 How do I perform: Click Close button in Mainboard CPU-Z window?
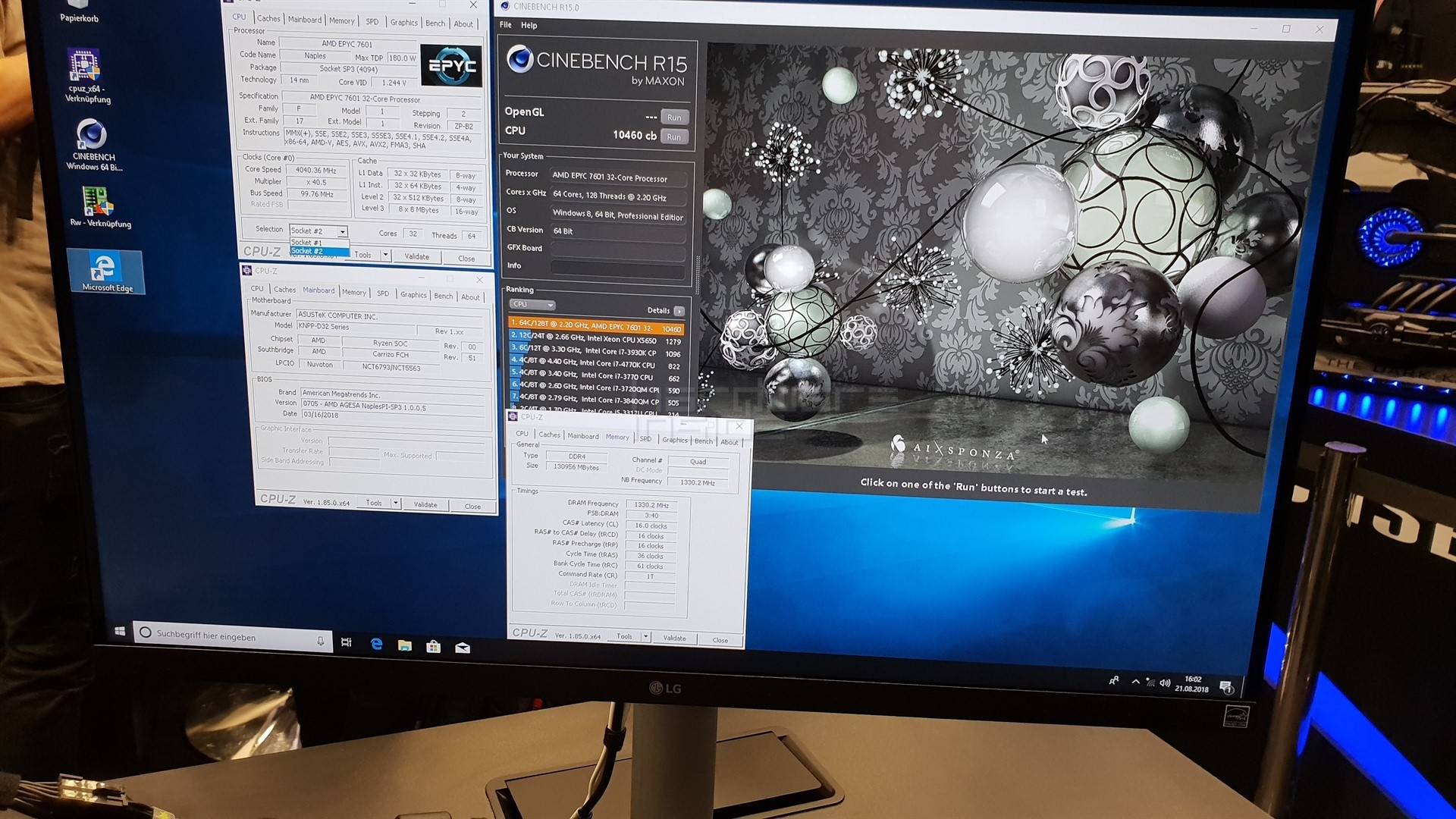[x=472, y=506]
